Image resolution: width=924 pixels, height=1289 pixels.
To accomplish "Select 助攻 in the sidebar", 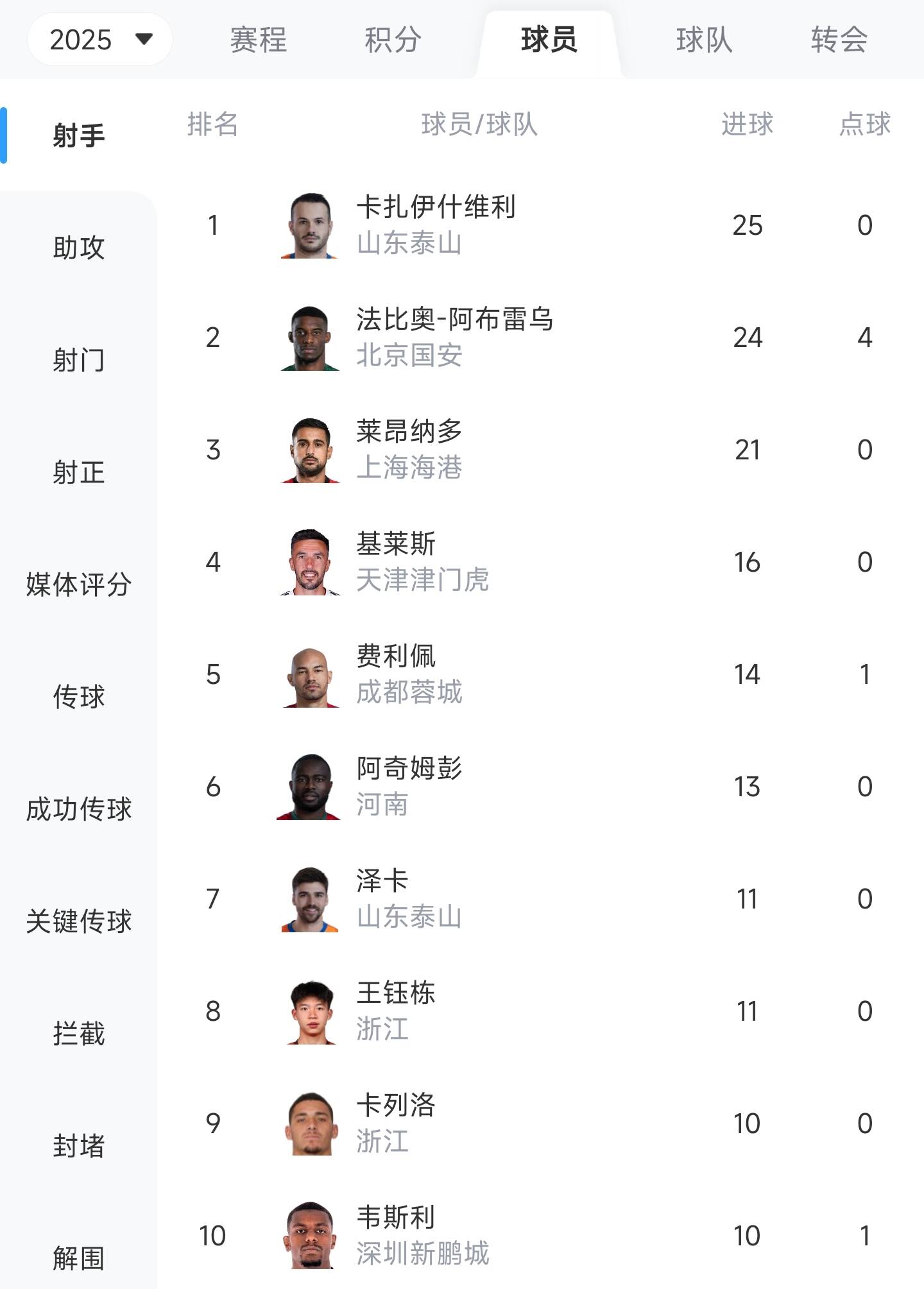I will point(78,248).
